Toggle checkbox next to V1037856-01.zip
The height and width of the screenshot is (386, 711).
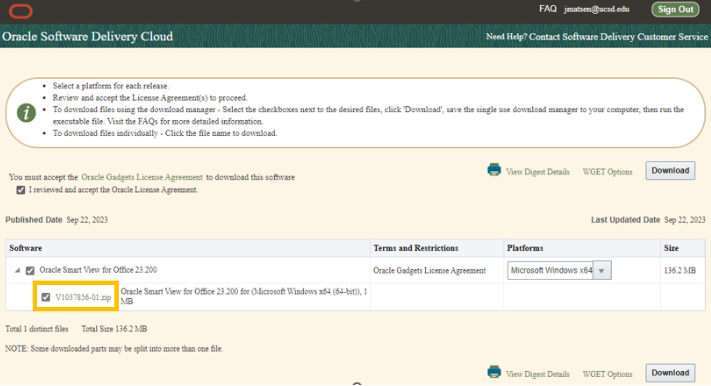click(46, 297)
